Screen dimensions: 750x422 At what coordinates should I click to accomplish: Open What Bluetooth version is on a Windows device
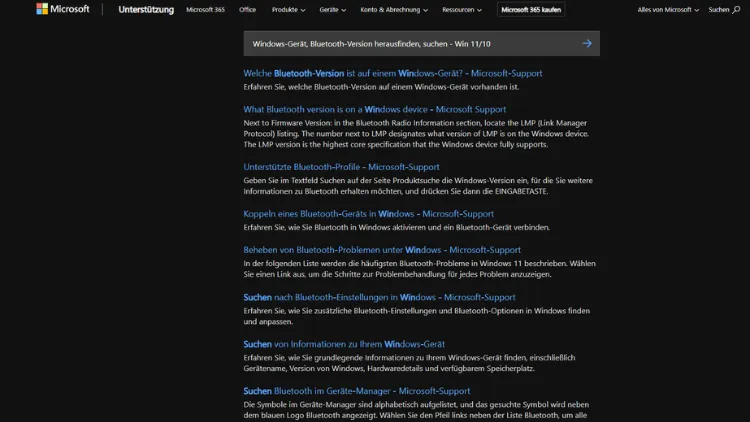pos(375,109)
